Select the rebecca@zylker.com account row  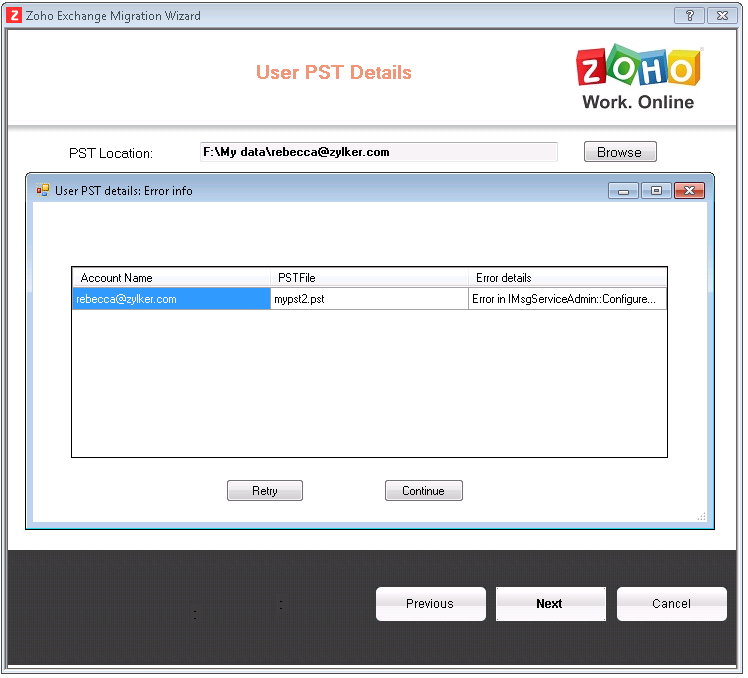[x=171, y=299]
